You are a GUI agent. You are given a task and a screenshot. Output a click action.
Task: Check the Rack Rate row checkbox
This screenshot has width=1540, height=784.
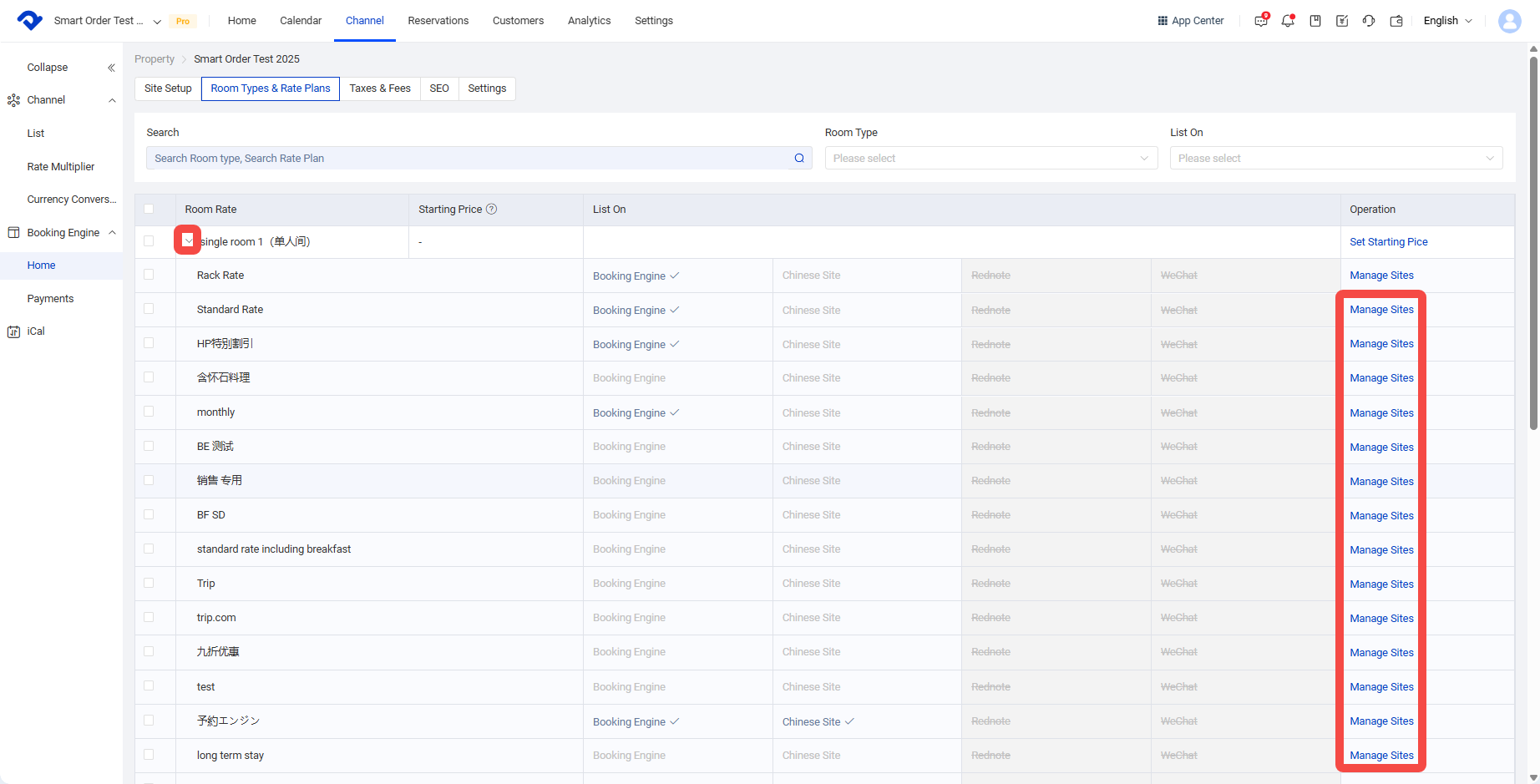149,275
